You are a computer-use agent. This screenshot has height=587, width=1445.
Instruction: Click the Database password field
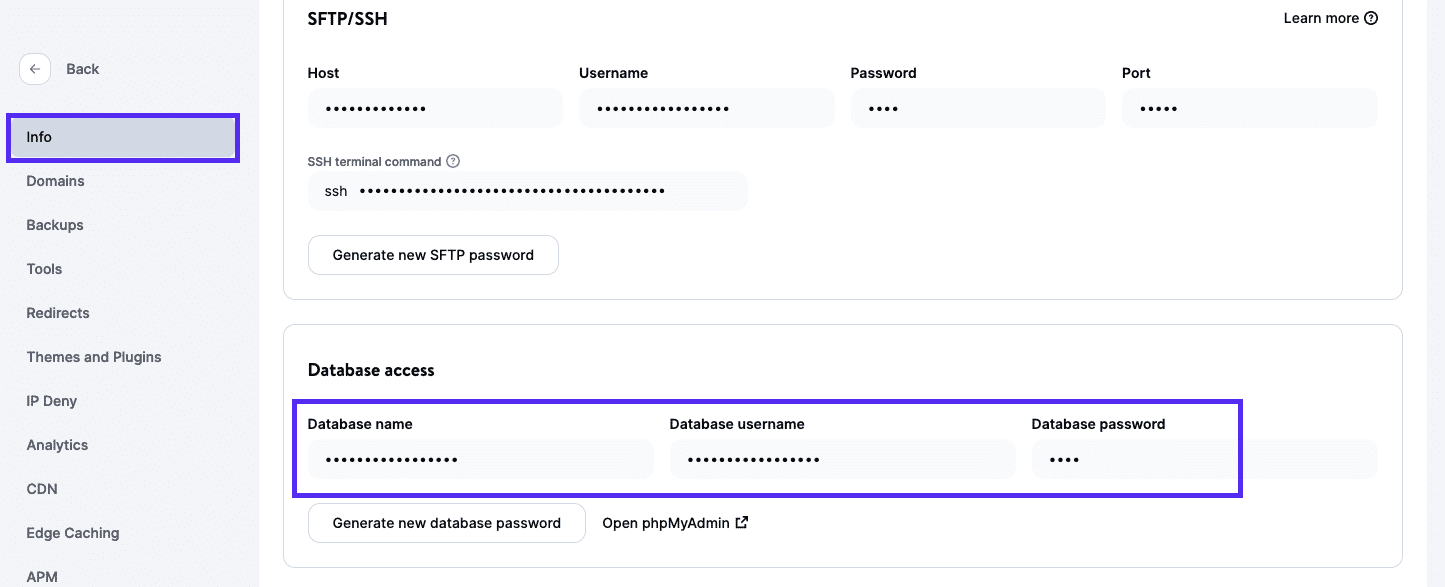click(x=1134, y=459)
